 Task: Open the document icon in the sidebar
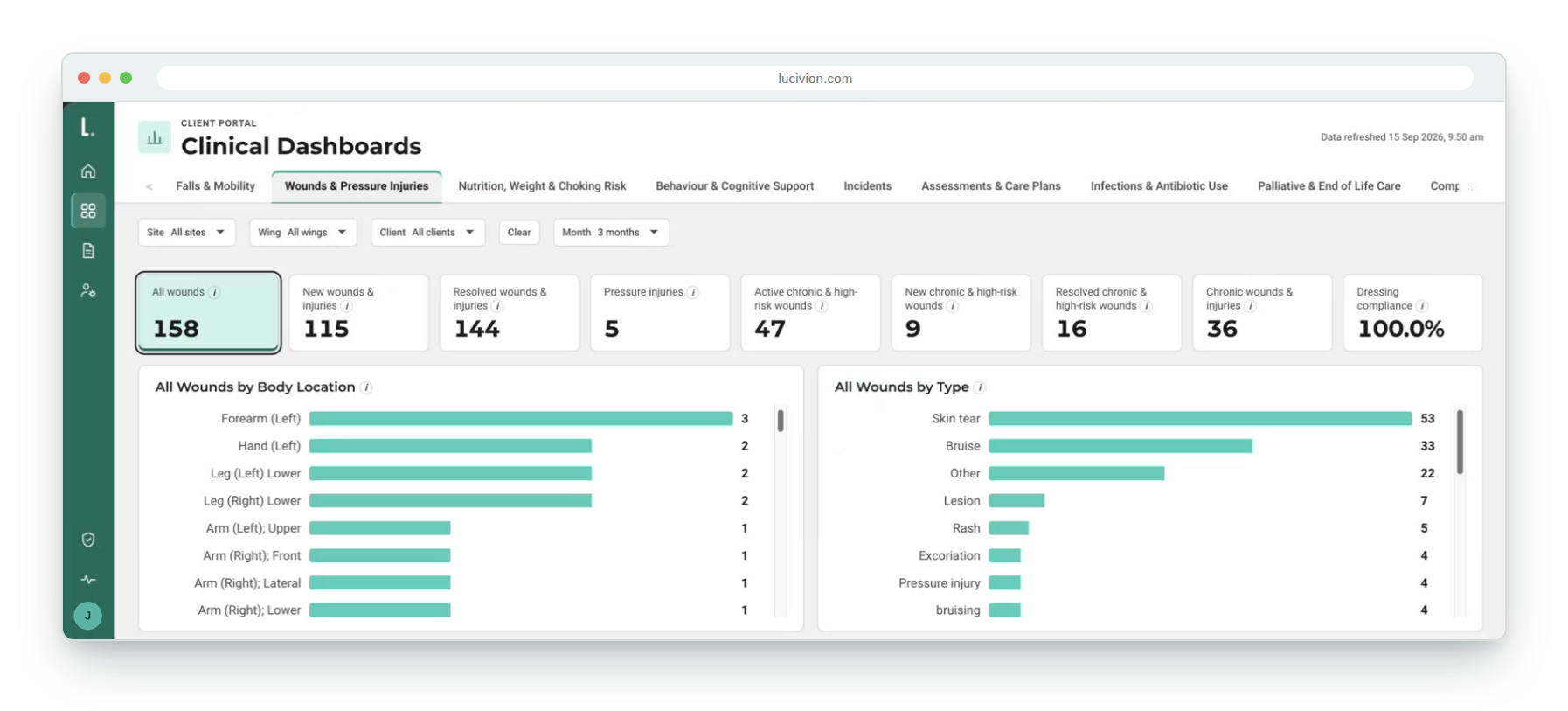pyautogui.click(x=88, y=251)
